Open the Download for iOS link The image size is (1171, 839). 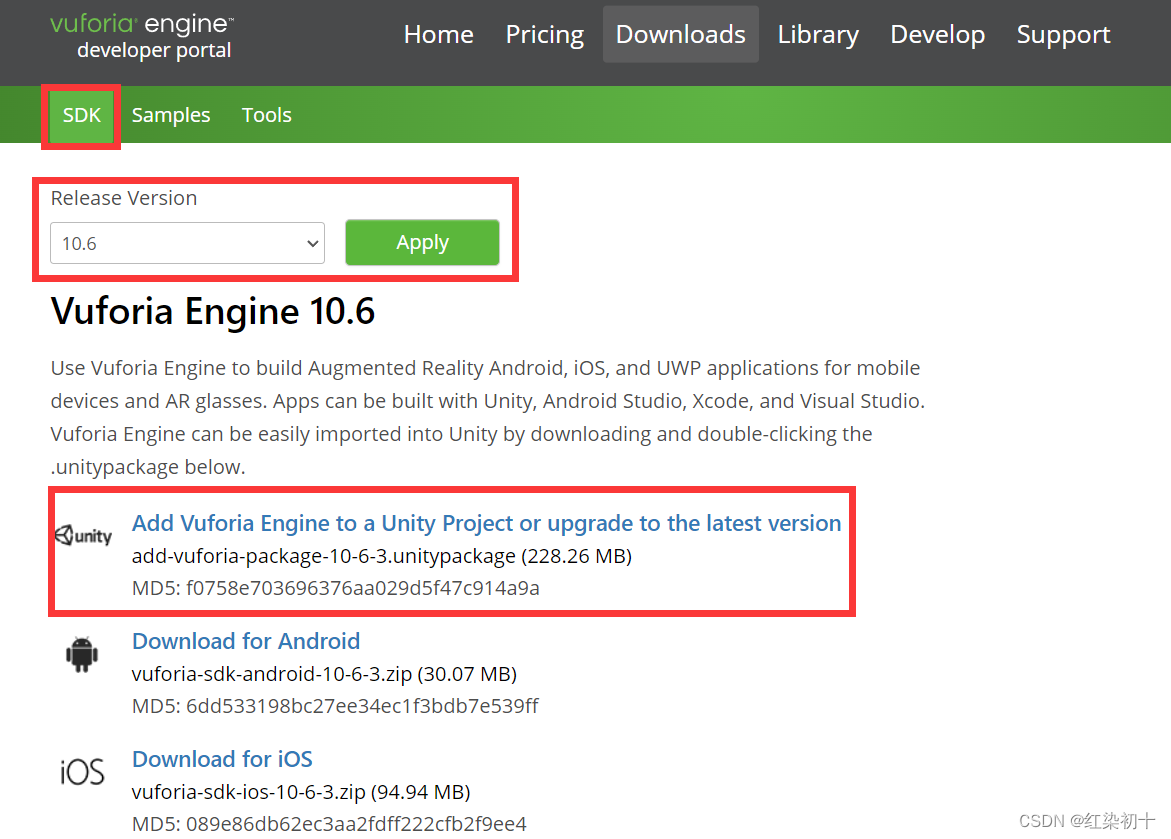(222, 759)
